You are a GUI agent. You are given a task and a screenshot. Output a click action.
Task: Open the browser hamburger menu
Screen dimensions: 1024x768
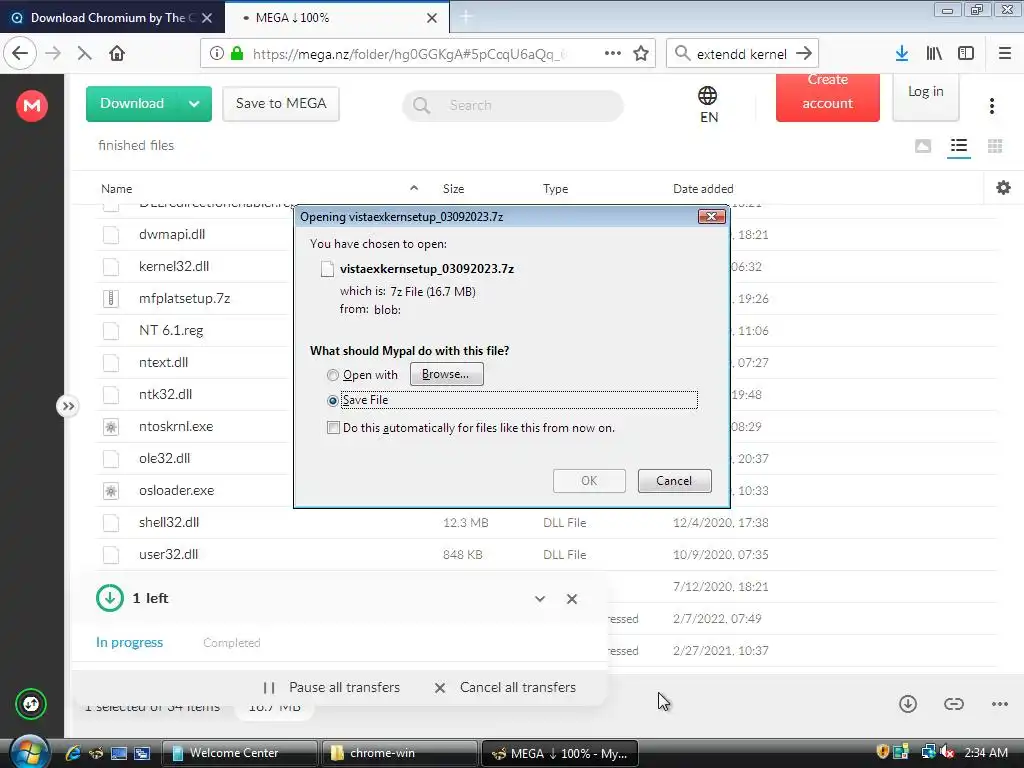1005,54
